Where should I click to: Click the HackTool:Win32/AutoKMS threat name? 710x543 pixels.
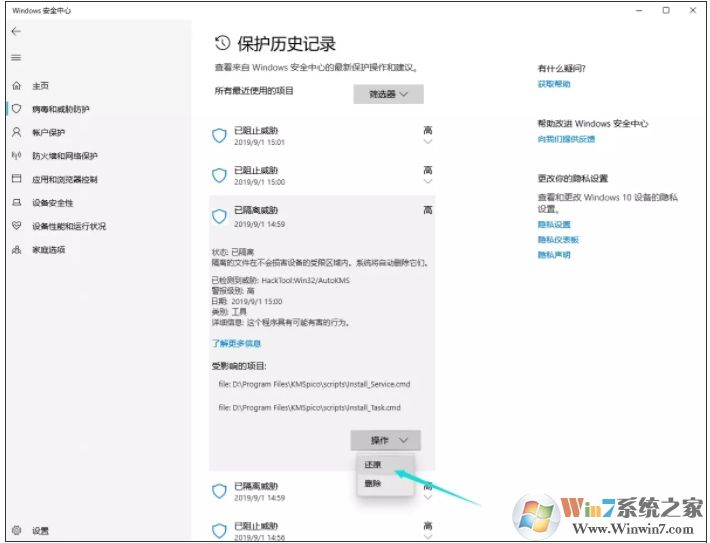click(306, 280)
